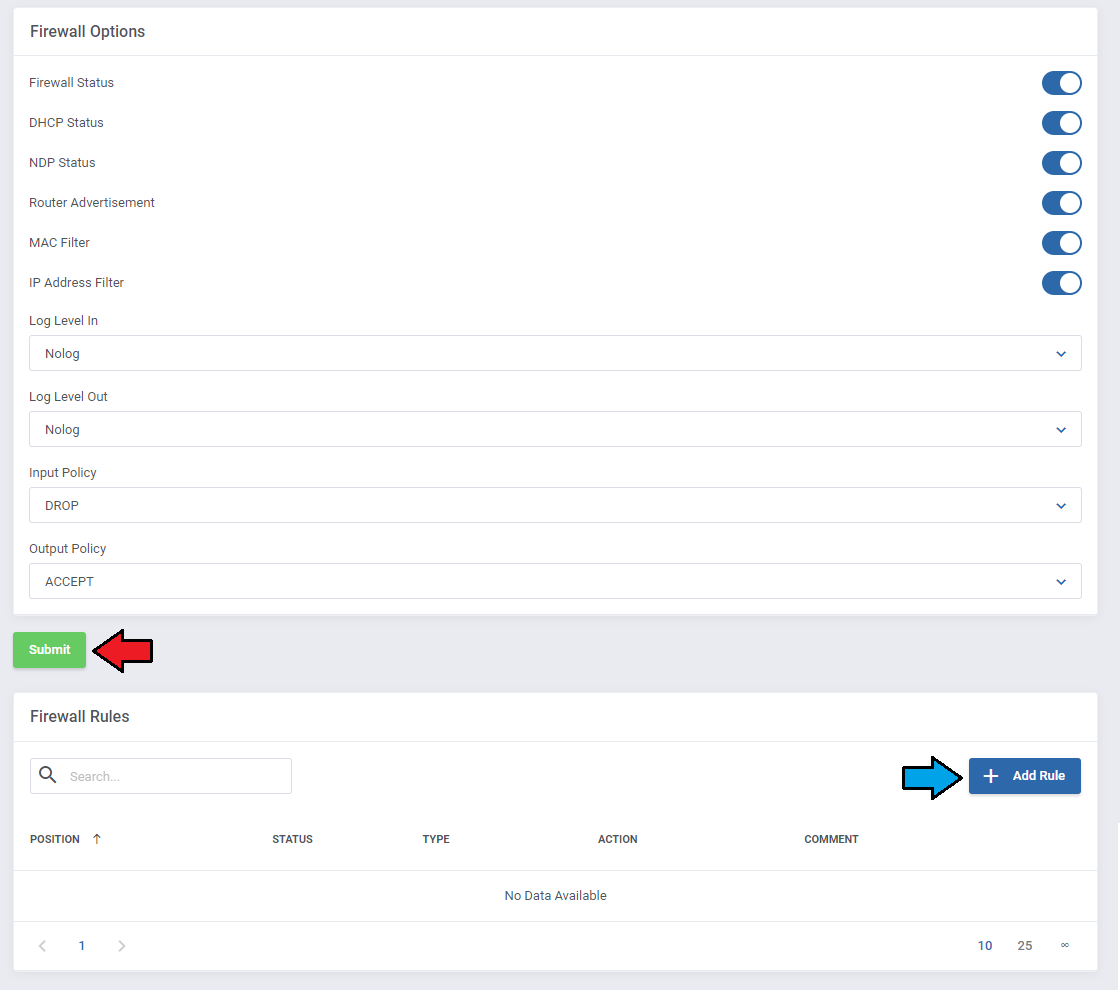Disable the IP Address Filter switch

pos(1061,283)
